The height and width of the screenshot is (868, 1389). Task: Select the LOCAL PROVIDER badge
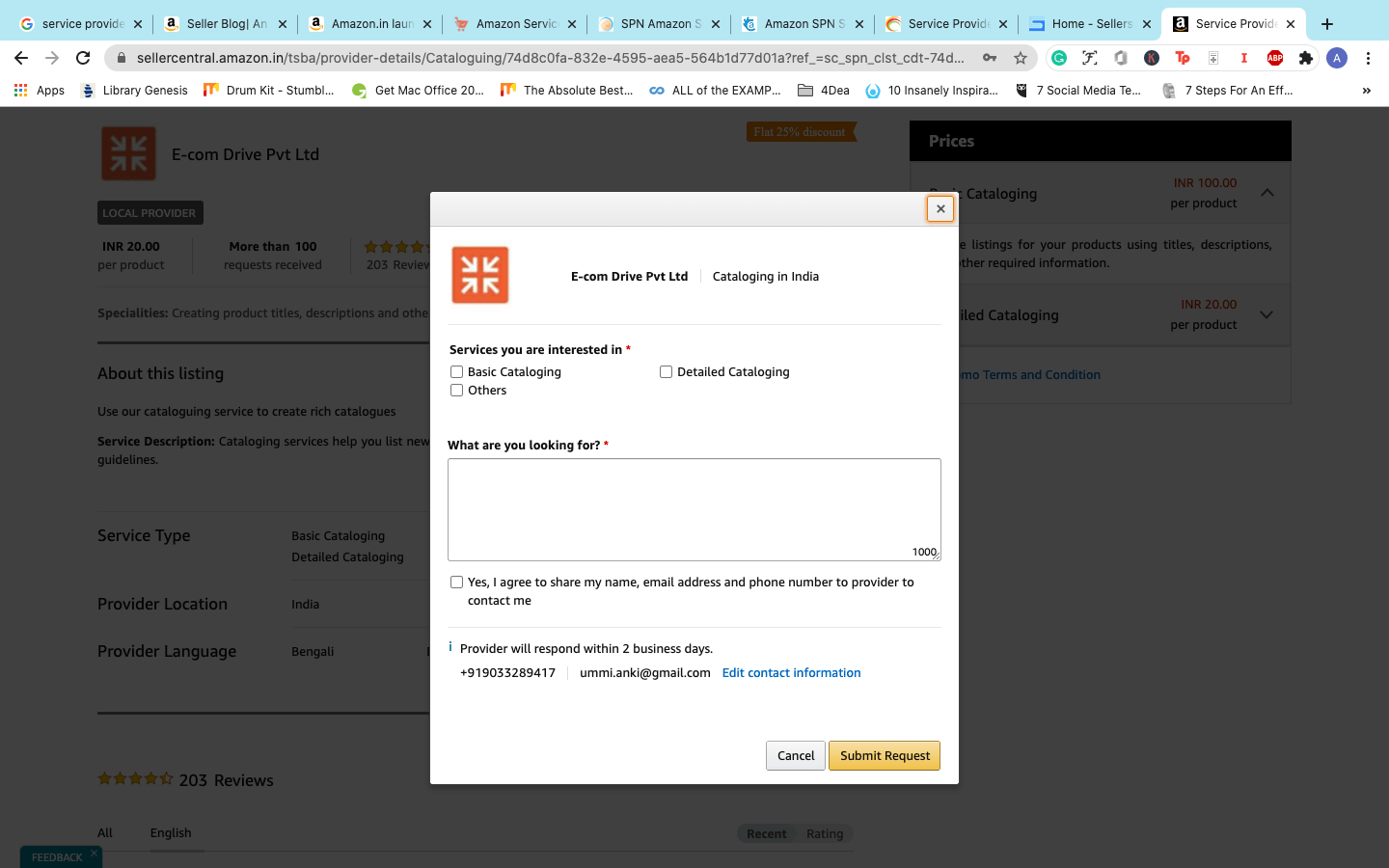[150, 213]
